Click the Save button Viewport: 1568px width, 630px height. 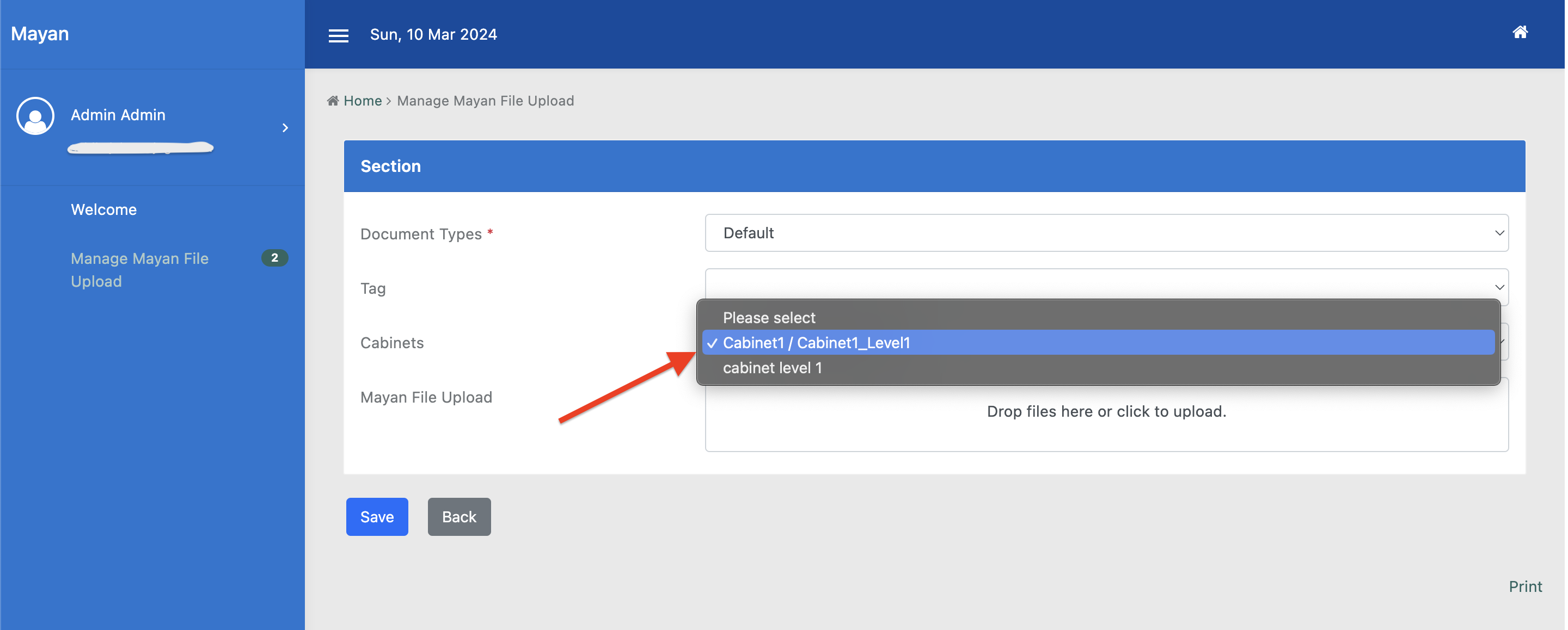tap(377, 517)
